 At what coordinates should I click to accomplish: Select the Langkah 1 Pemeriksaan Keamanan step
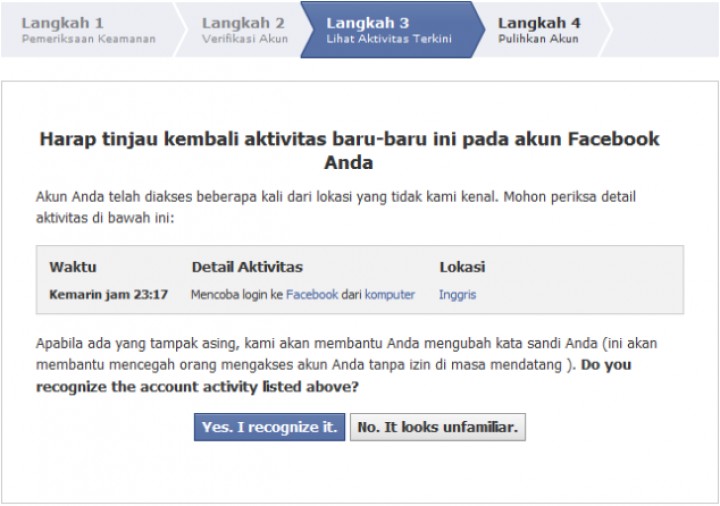(x=89, y=30)
